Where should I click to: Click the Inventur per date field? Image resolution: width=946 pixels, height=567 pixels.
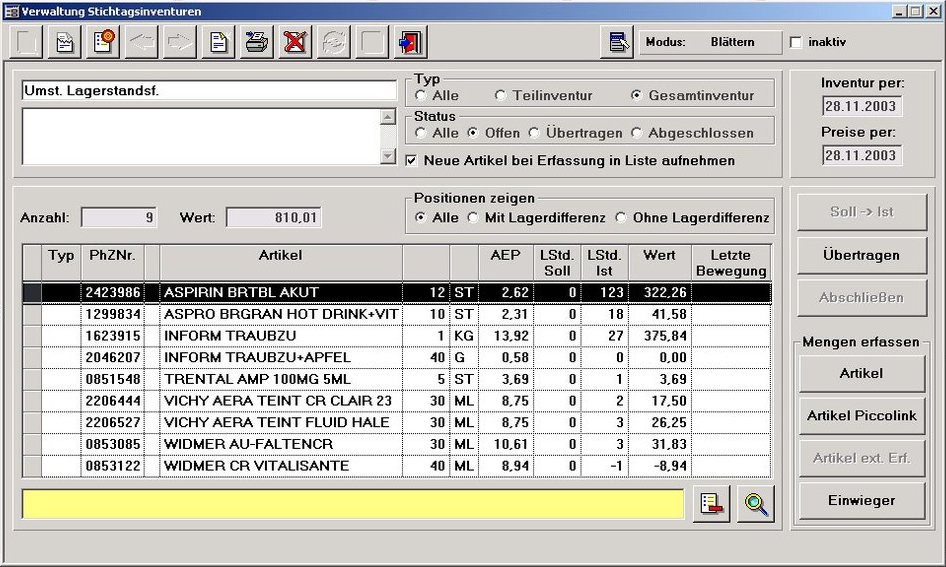(861, 106)
